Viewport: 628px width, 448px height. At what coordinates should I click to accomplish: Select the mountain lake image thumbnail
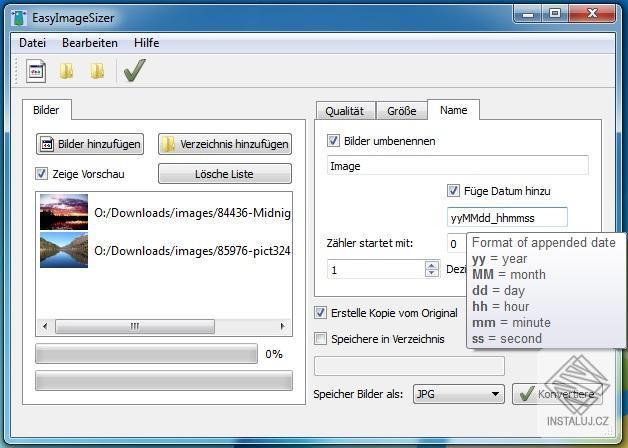tap(64, 250)
